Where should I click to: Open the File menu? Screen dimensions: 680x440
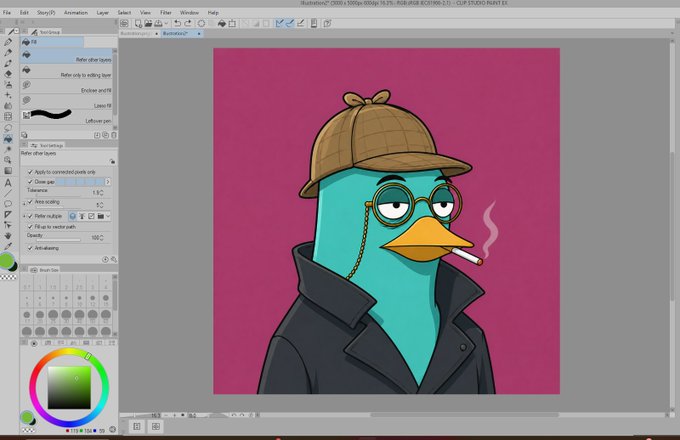7,13
